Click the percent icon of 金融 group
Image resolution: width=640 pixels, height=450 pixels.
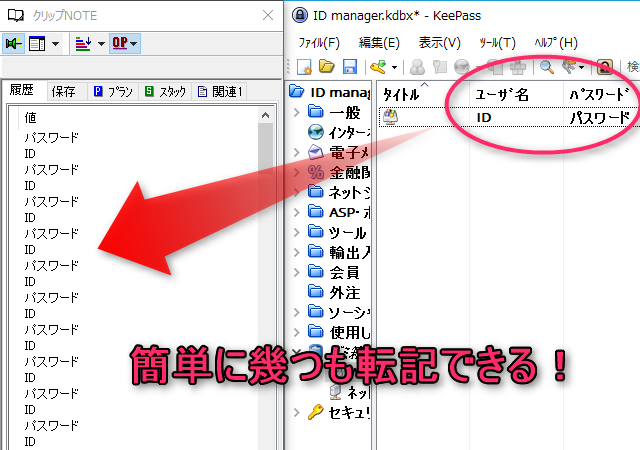click(316, 172)
